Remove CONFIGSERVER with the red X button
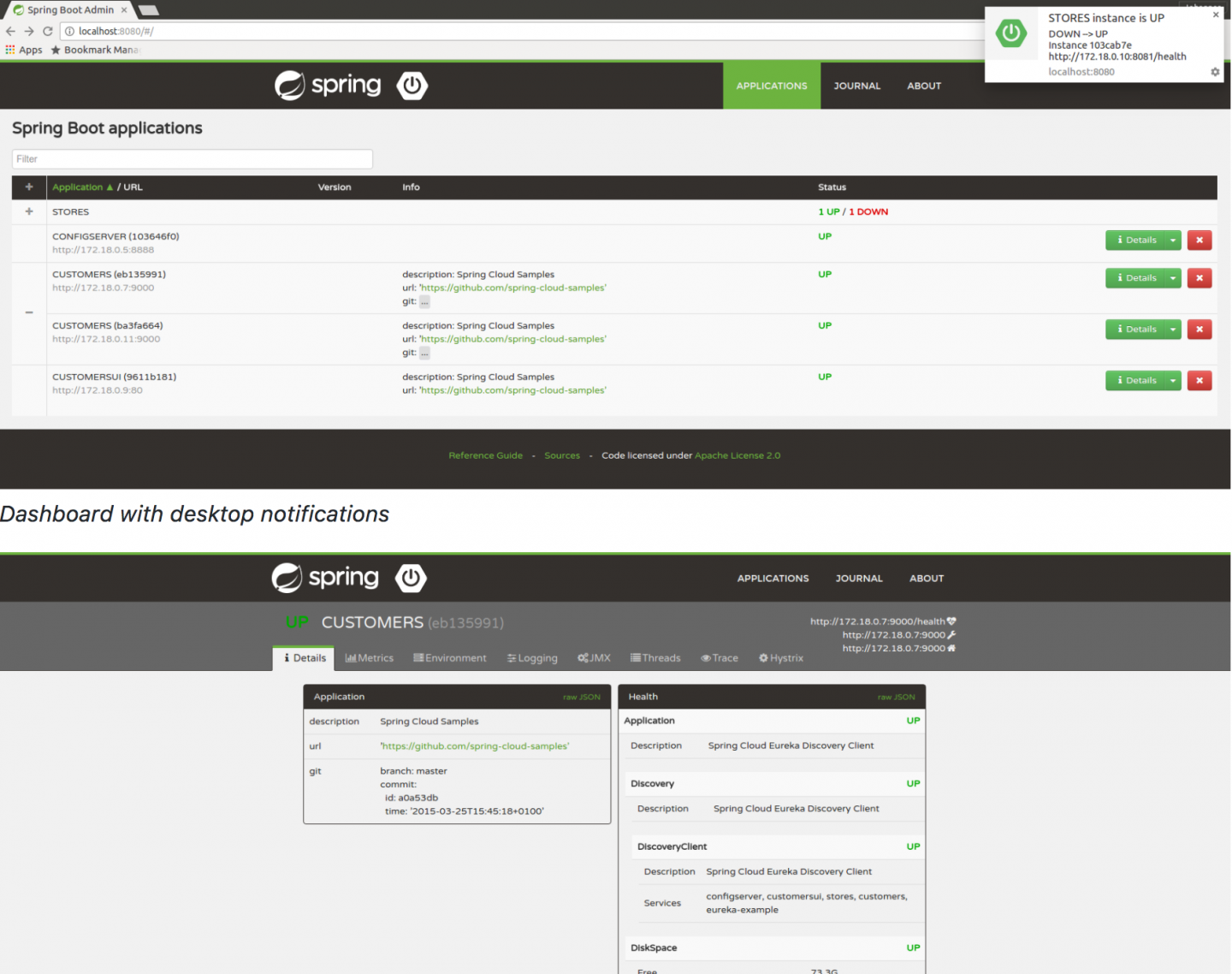 point(1199,241)
